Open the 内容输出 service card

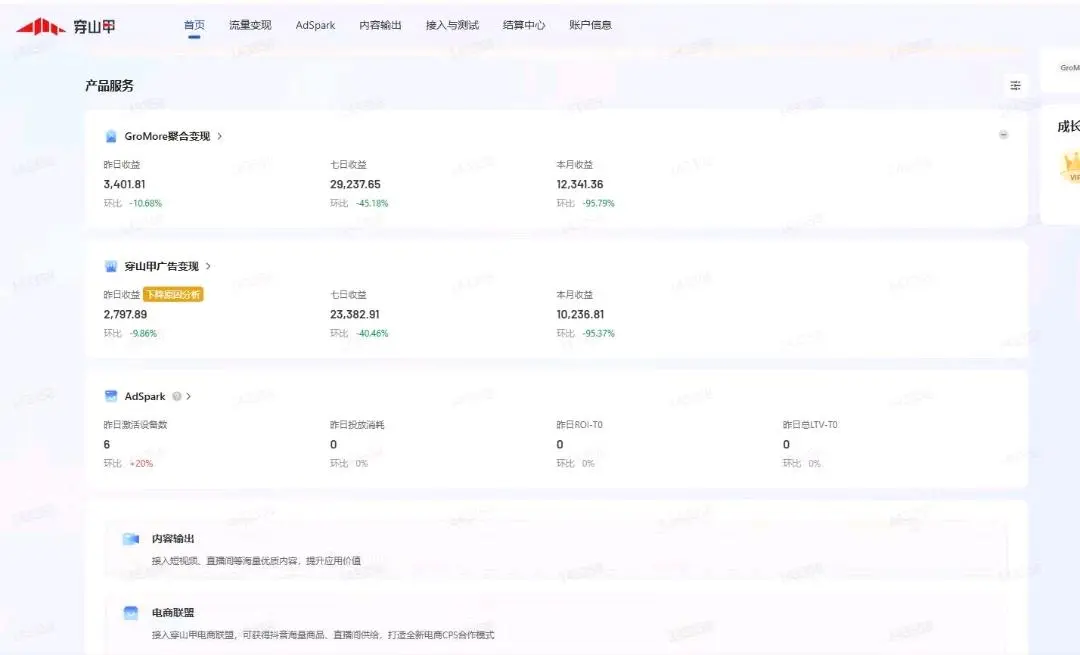point(555,549)
